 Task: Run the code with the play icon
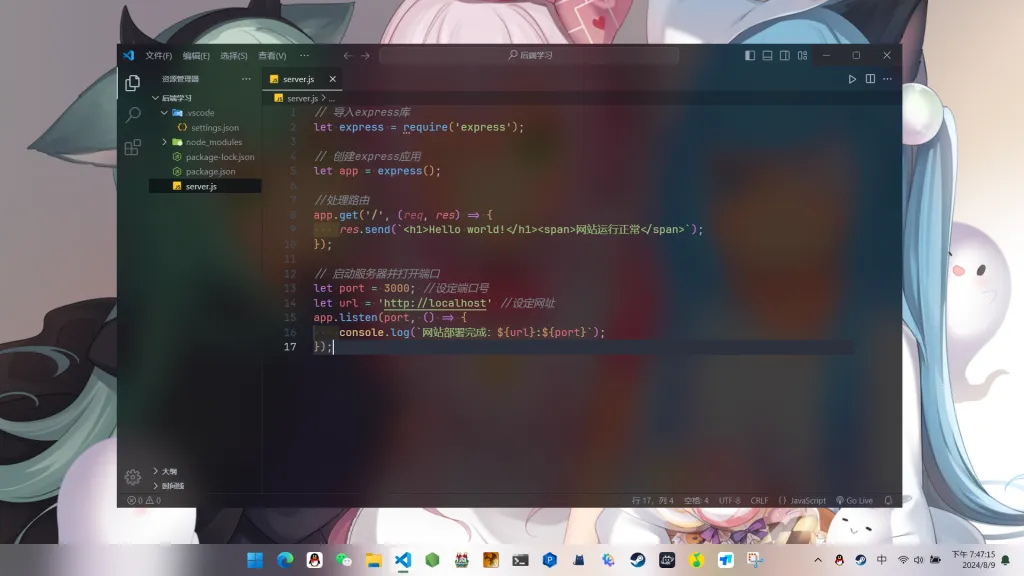852,79
